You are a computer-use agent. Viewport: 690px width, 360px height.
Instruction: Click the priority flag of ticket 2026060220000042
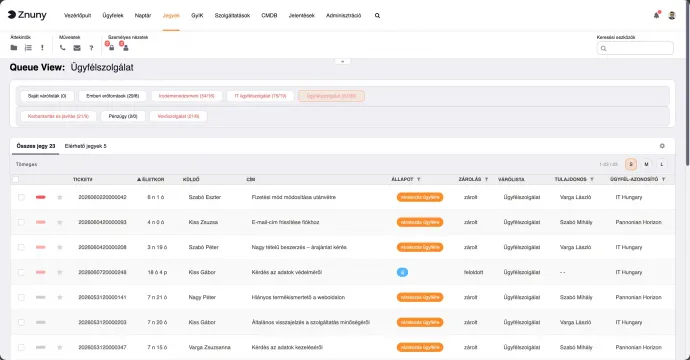[x=40, y=197]
